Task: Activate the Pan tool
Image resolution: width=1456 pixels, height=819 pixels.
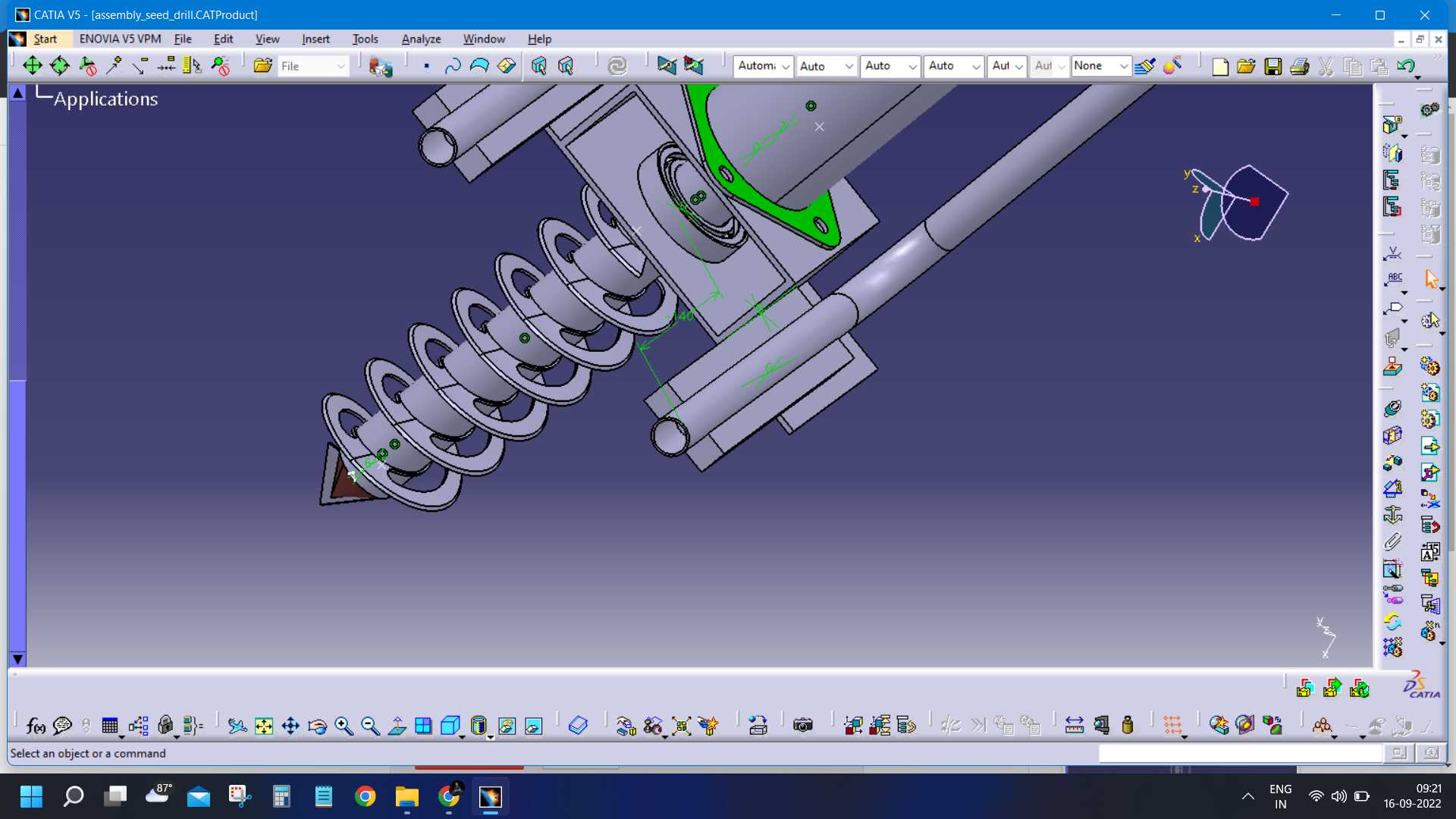Action: (x=290, y=726)
